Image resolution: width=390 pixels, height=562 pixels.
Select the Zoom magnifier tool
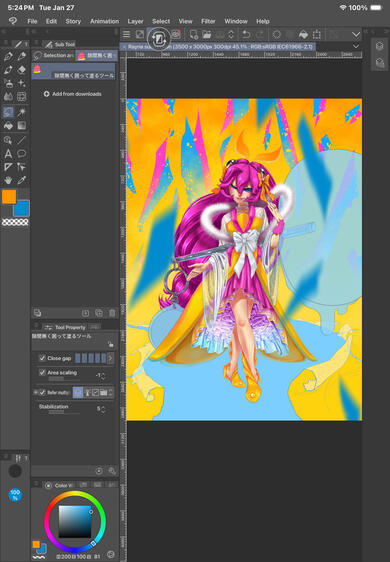[x=8, y=140]
